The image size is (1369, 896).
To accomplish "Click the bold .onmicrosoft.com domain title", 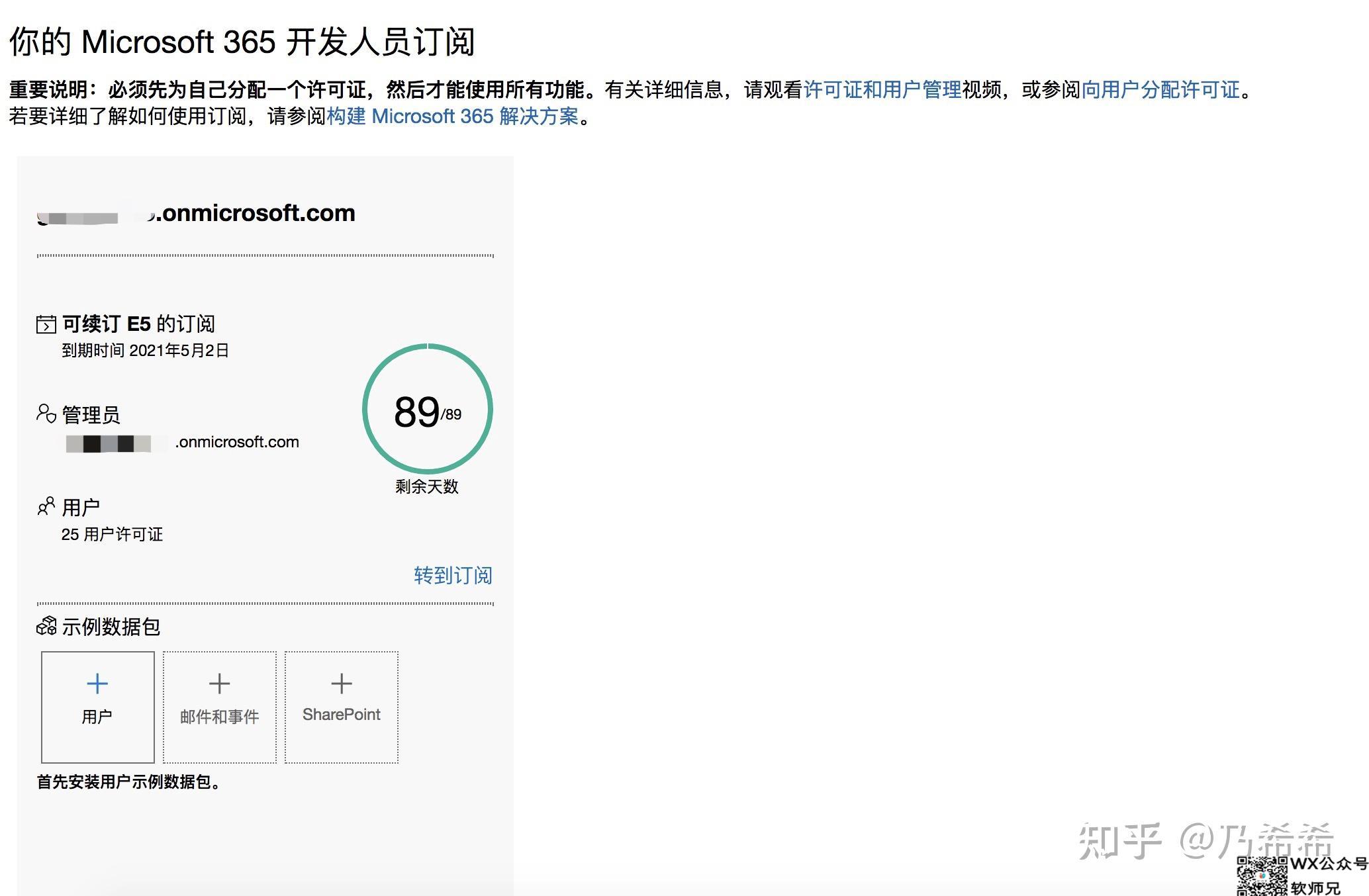I will 196,213.
